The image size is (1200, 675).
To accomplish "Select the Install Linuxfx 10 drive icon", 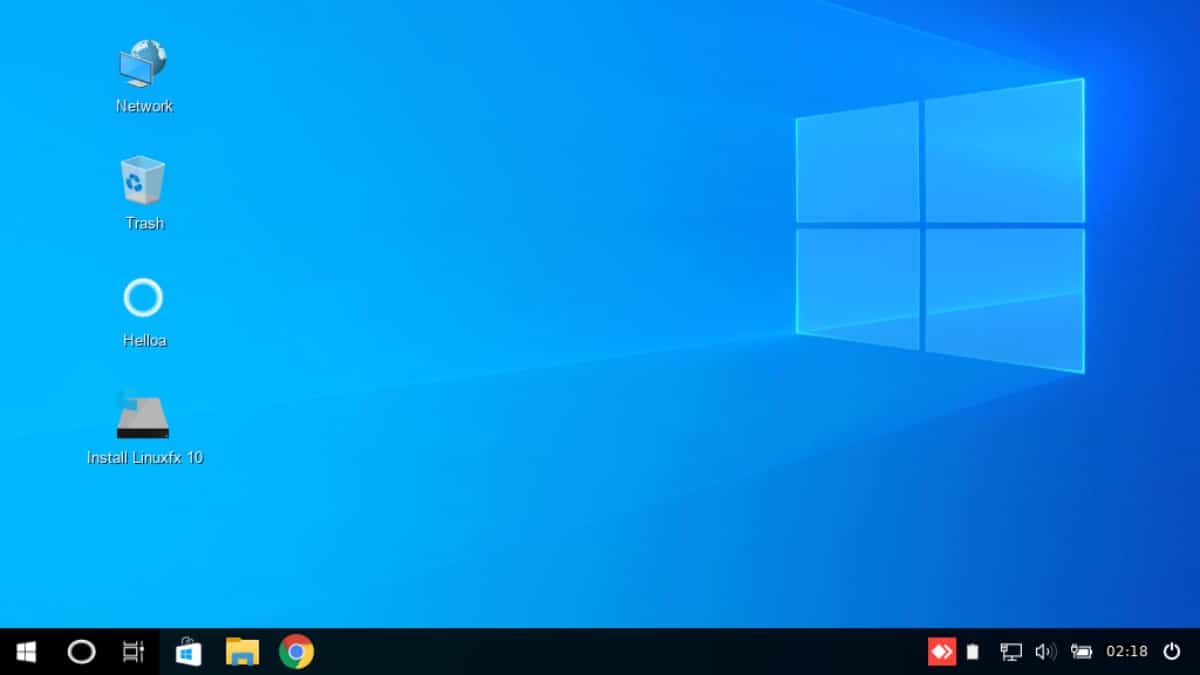I will 143,416.
